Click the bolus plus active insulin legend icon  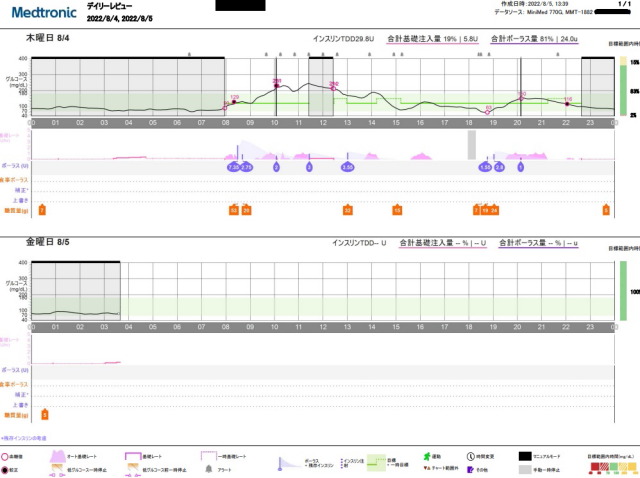pyautogui.click(x=290, y=463)
